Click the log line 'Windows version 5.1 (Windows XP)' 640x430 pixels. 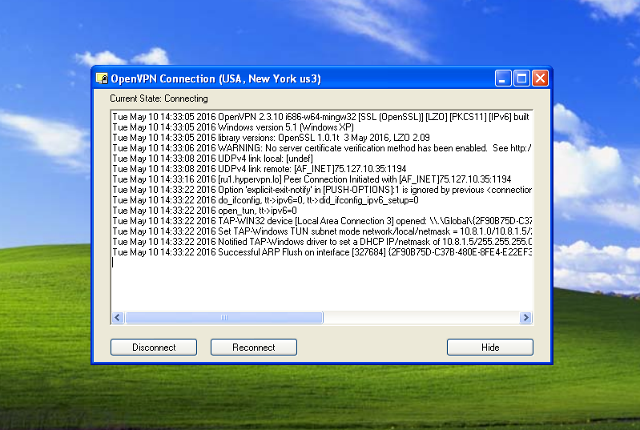coord(233,127)
